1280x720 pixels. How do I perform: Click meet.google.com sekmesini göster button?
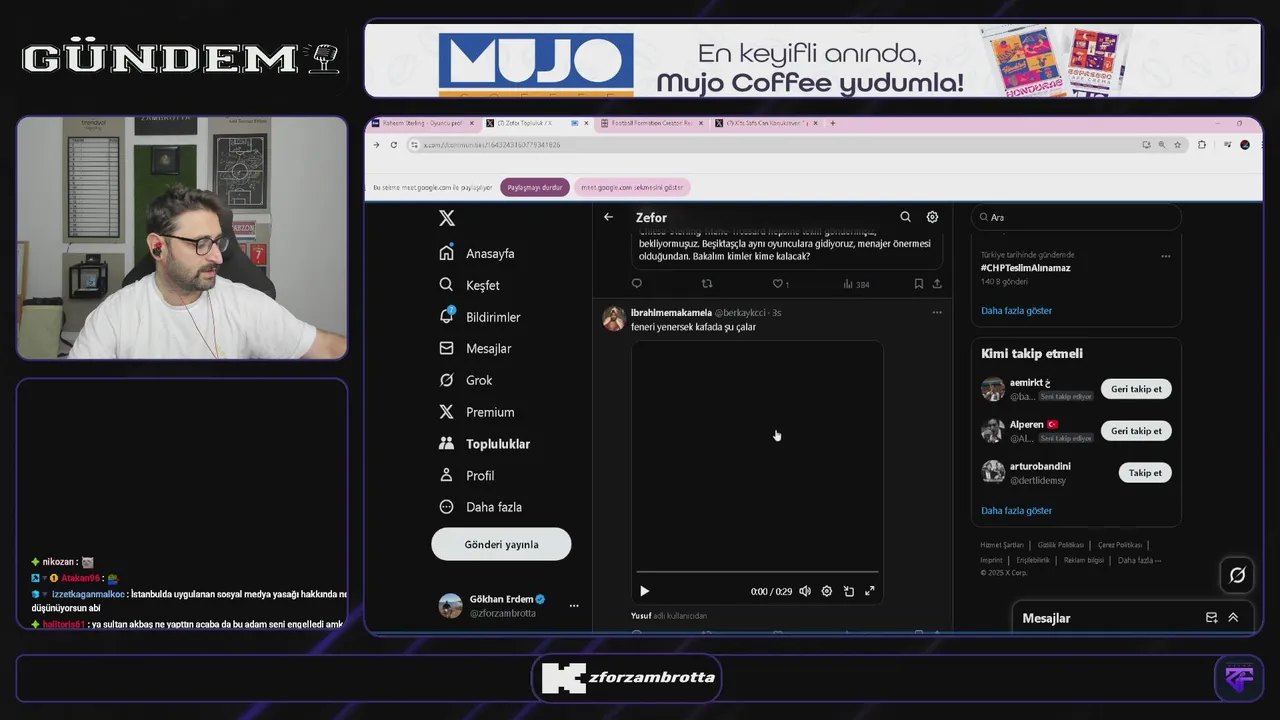[632, 187]
